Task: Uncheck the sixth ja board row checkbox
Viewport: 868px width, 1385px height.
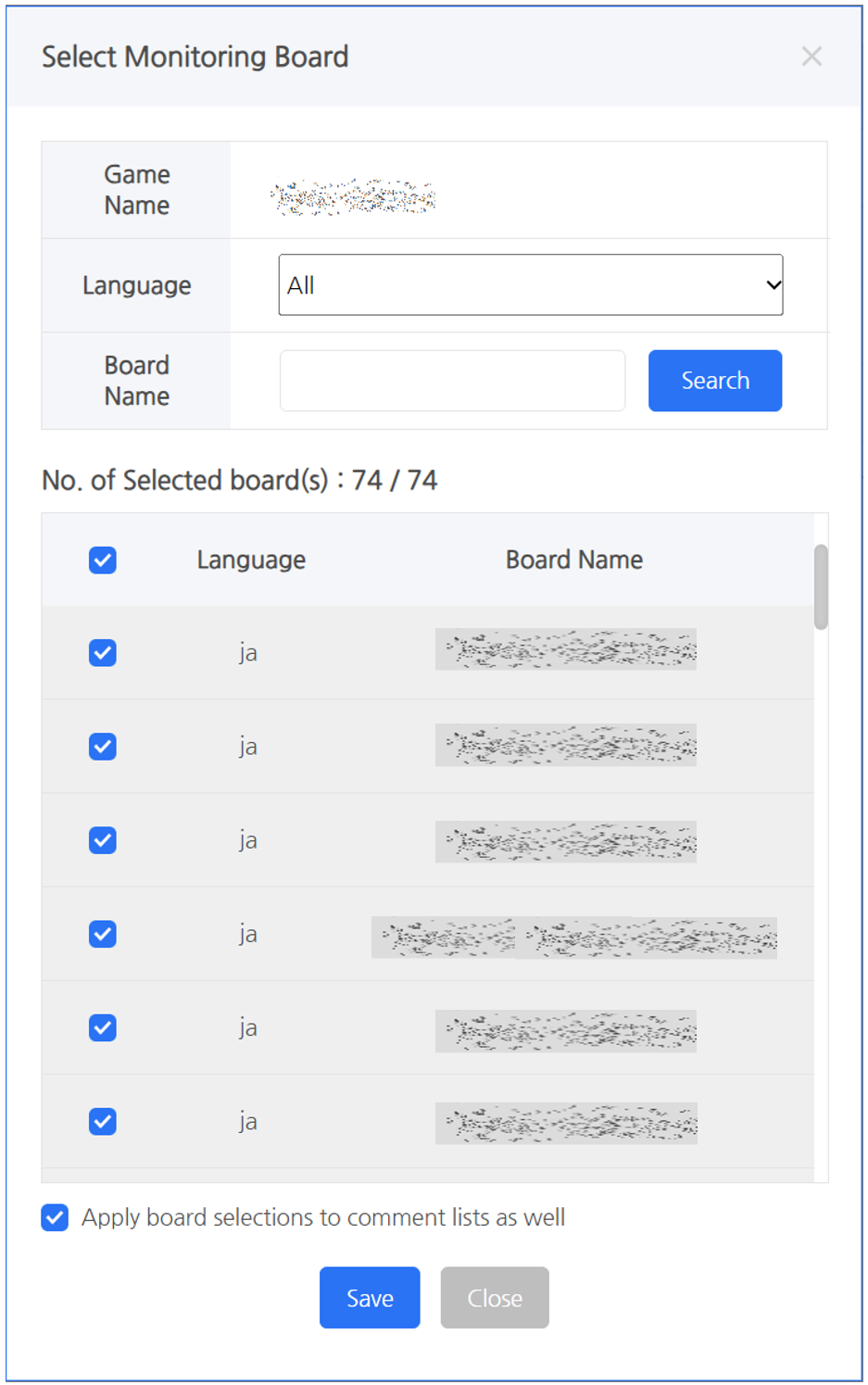Action: point(103,1122)
